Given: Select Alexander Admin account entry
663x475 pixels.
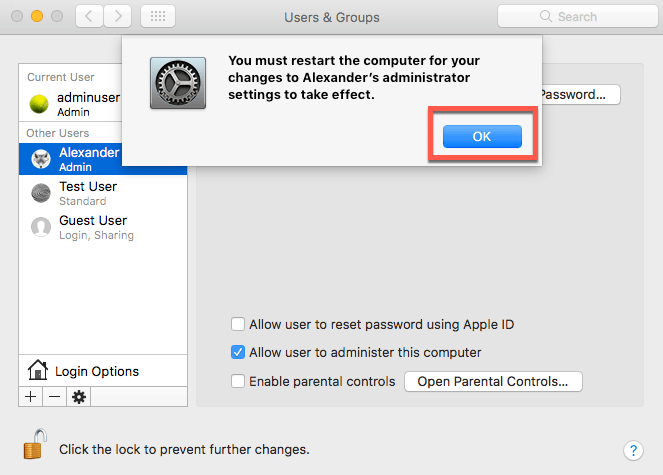Looking at the screenshot, I should coord(88,159).
